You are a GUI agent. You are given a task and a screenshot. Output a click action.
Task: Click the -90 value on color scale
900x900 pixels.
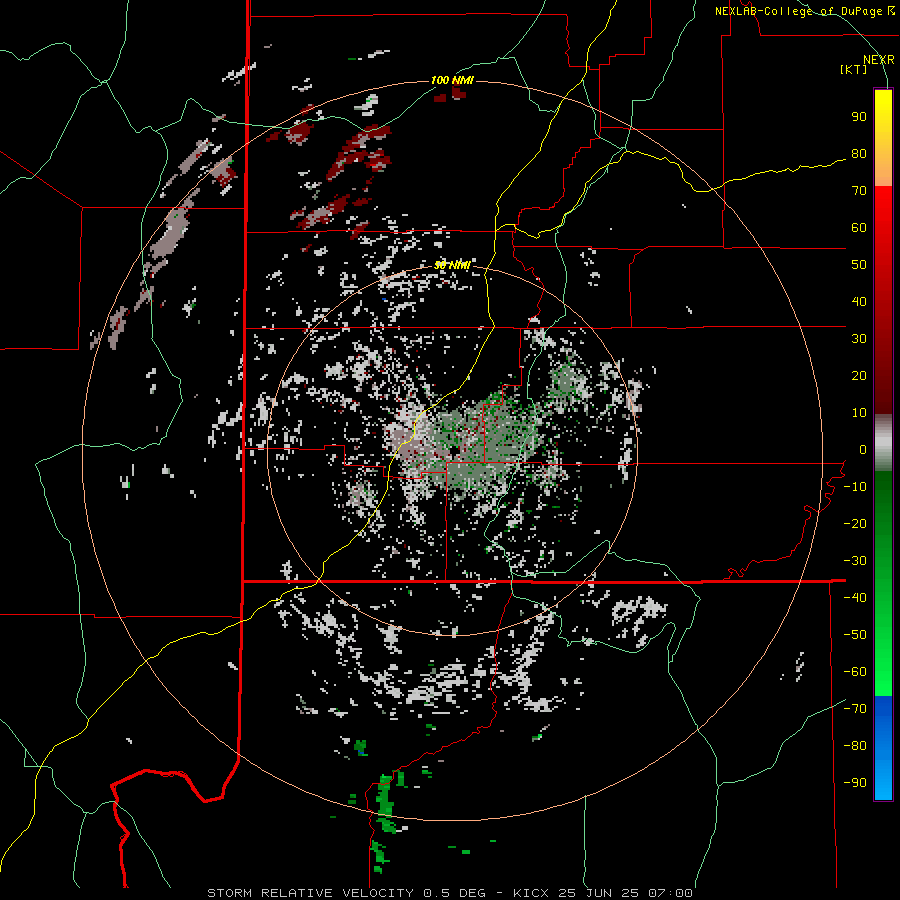[x=855, y=782]
